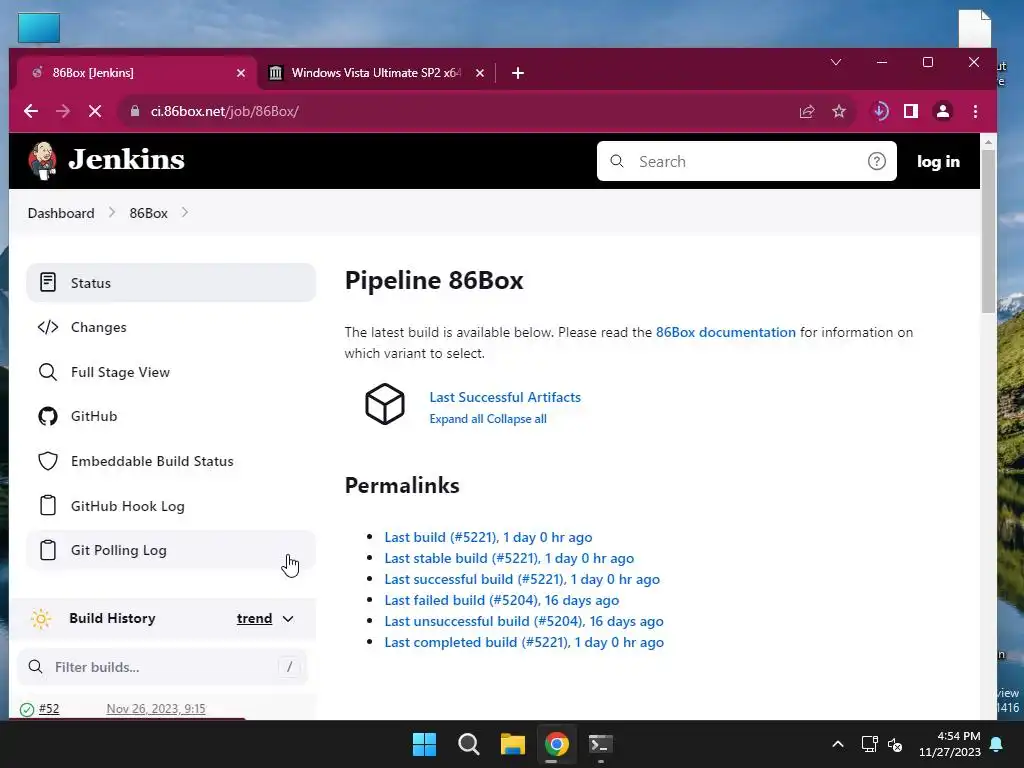Close the 86Box [Jenkins] tab

[x=241, y=72]
